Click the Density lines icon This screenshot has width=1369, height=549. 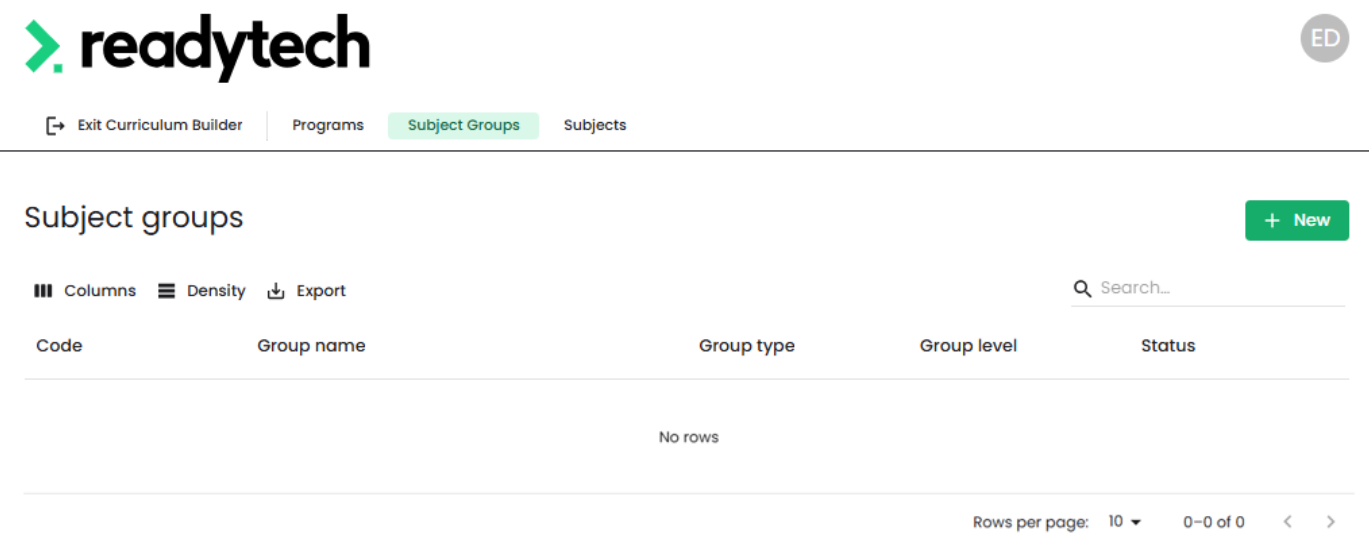166,291
